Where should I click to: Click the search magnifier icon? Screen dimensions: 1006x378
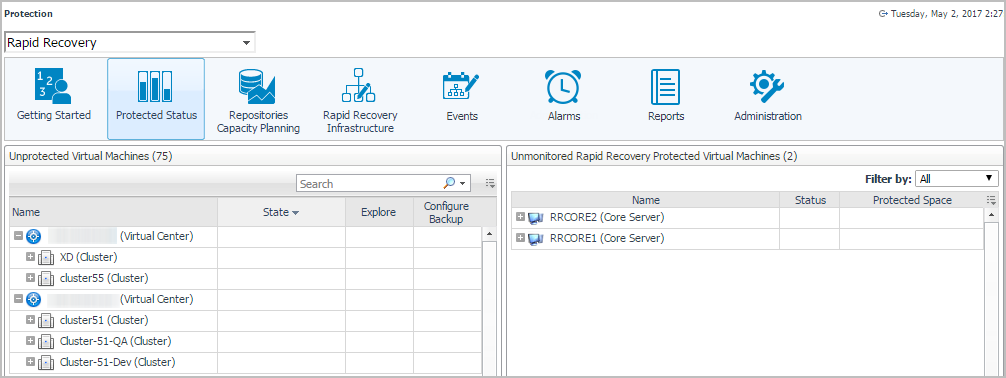(449, 184)
